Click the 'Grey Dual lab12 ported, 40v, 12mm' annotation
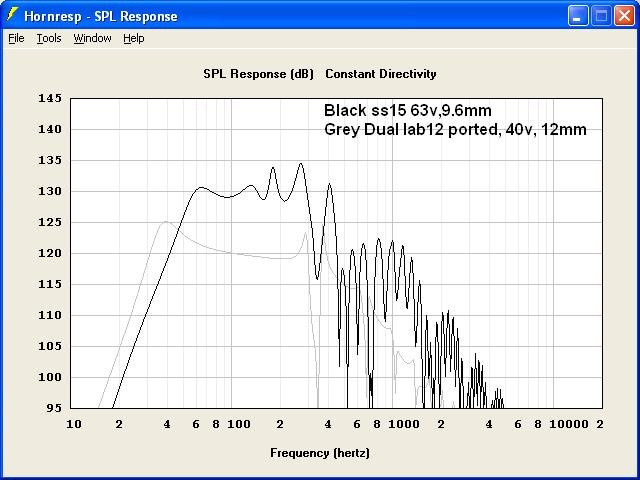Viewport: 640px width, 480px height. [455, 130]
